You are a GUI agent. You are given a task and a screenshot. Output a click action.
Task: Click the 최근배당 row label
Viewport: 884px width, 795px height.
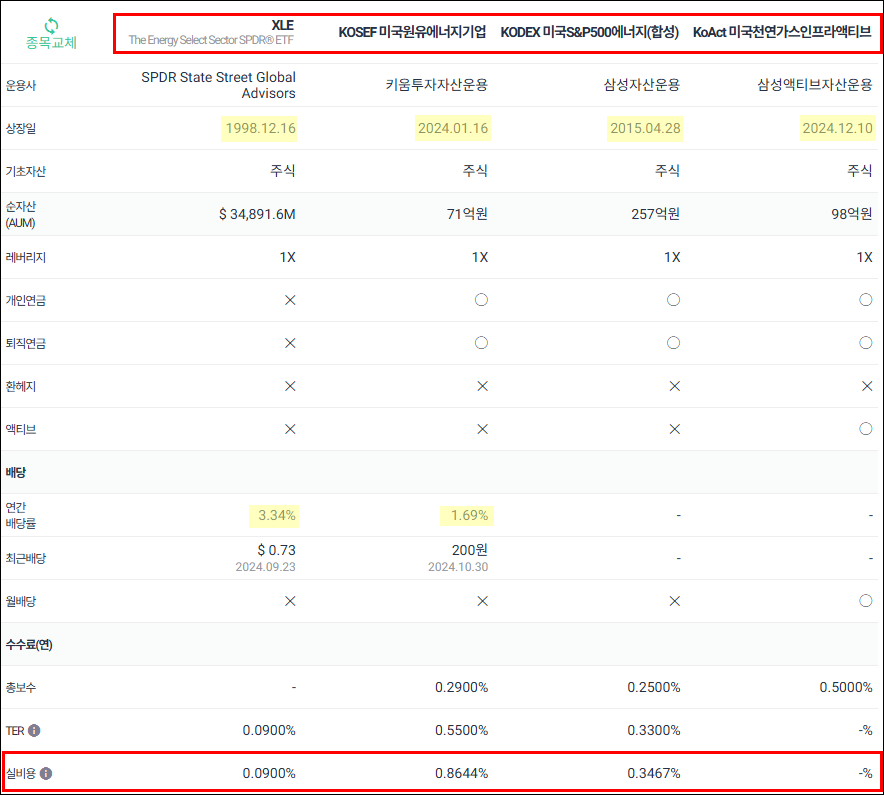25,558
